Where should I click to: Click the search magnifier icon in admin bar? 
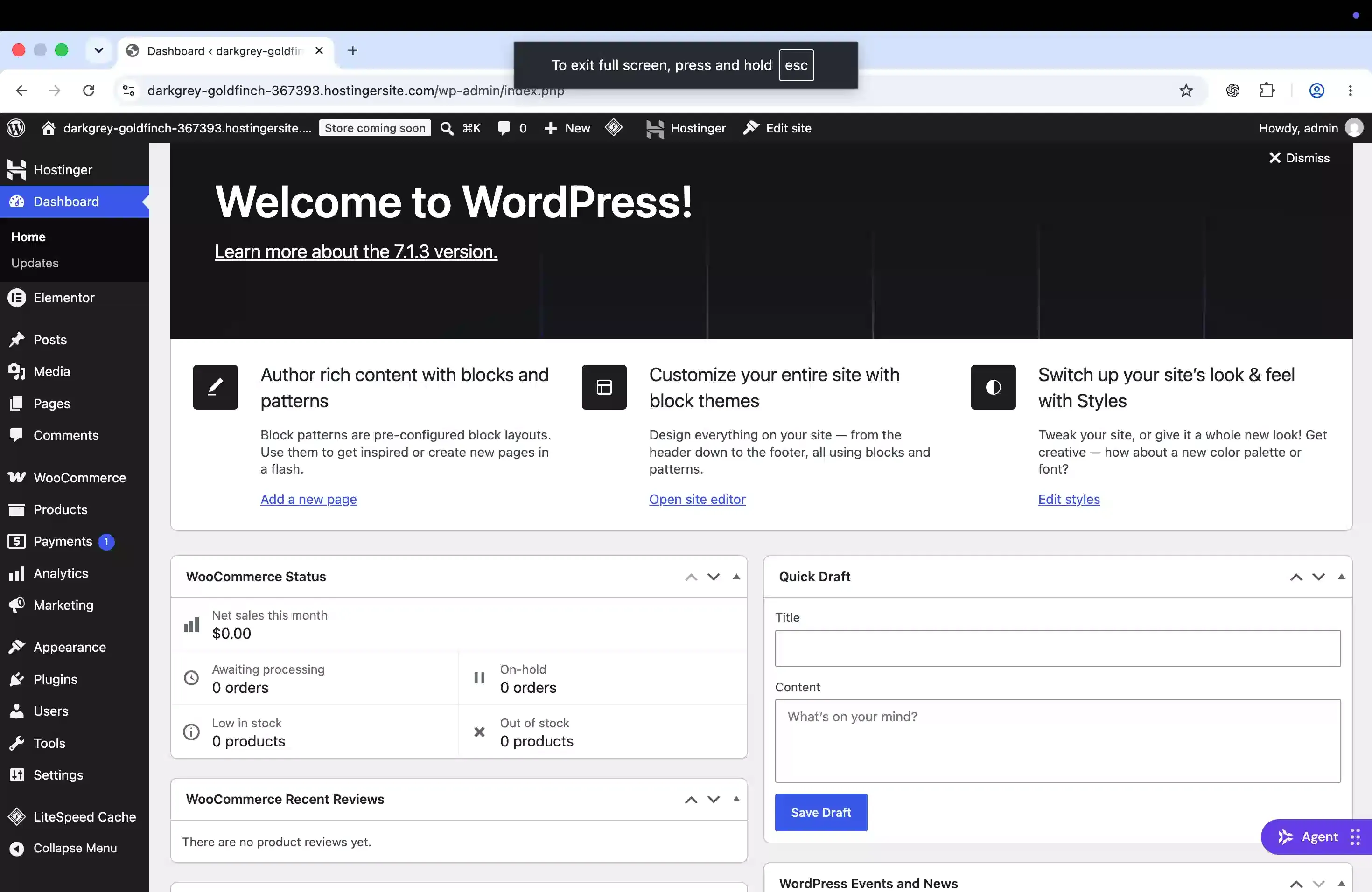[447, 128]
